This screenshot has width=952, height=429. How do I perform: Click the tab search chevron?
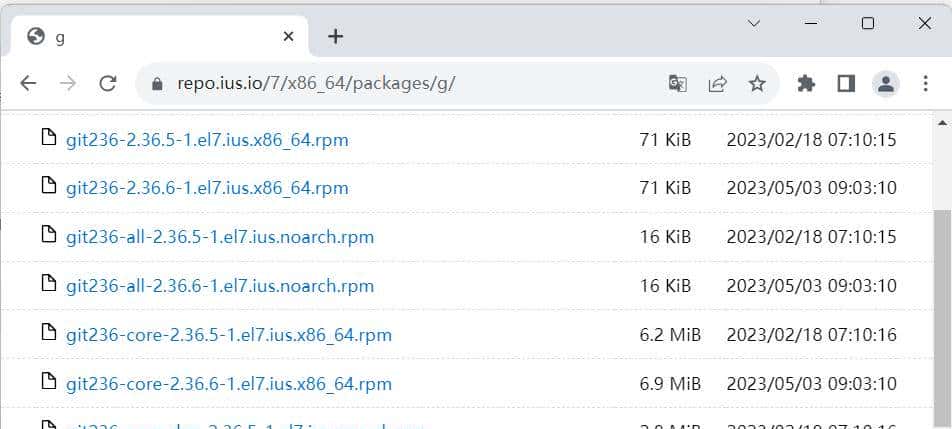(757, 23)
